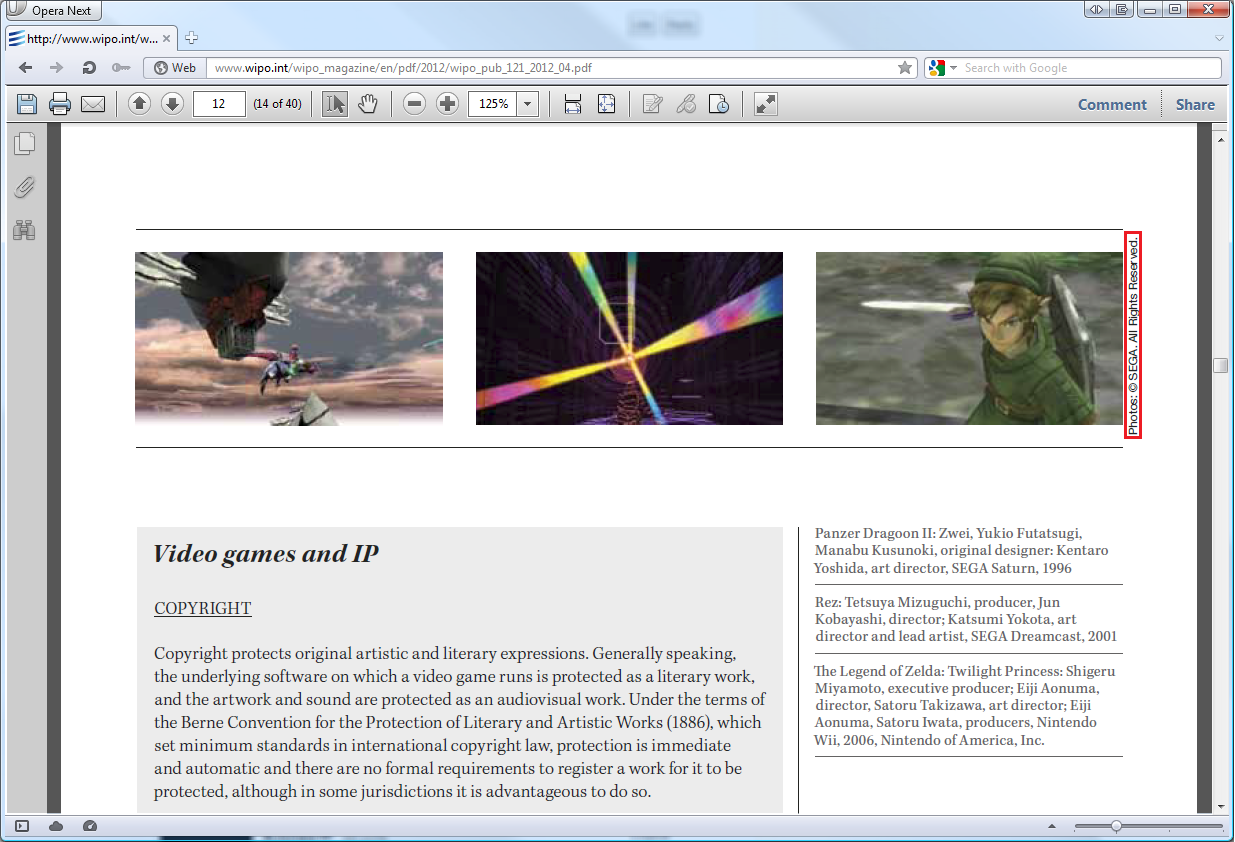Click the Search with Google field
The width and height of the screenshot is (1235, 842).
(1090, 68)
